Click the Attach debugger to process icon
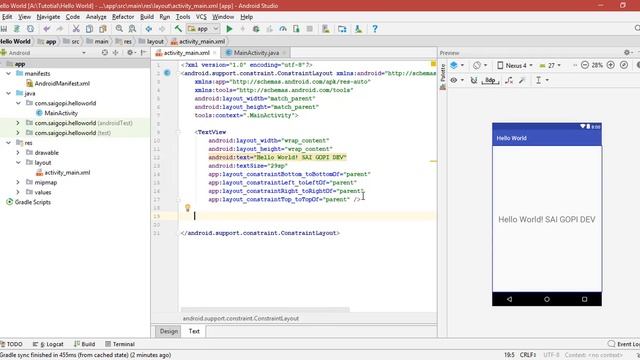Image resolution: width=640 pixels, height=360 pixels. click(296, 29)
